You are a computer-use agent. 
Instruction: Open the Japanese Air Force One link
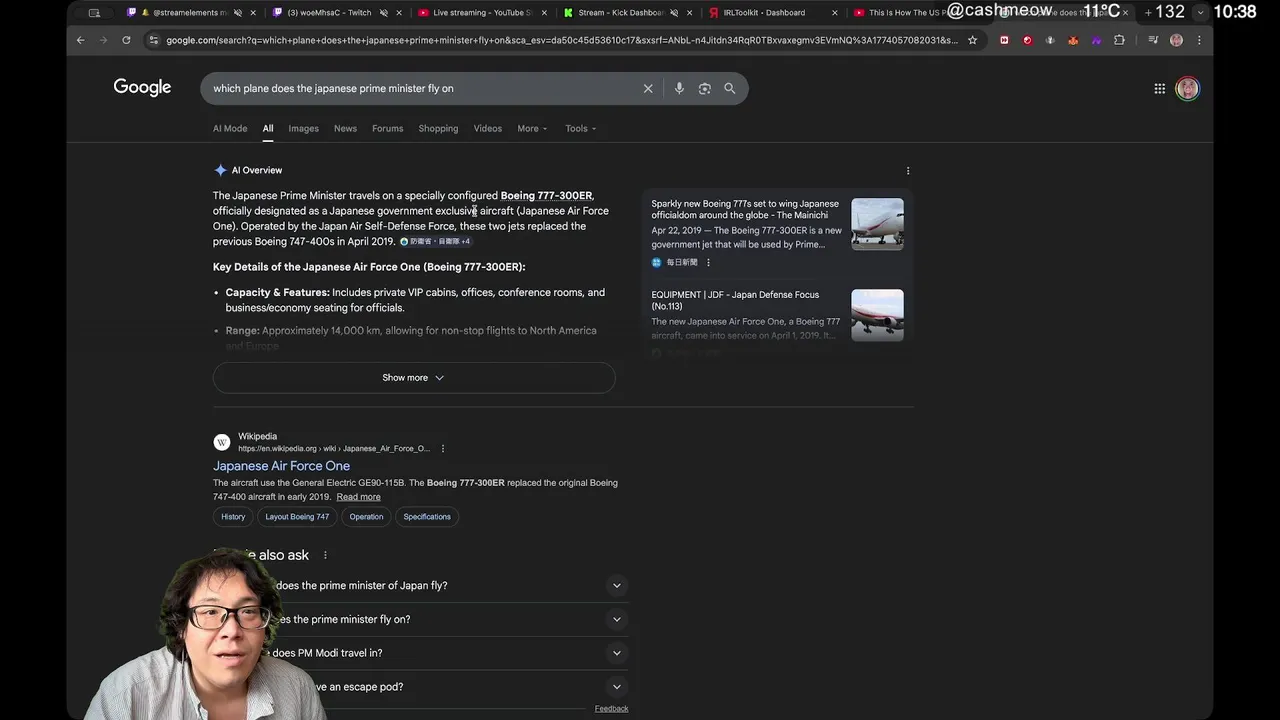[281, 466]
